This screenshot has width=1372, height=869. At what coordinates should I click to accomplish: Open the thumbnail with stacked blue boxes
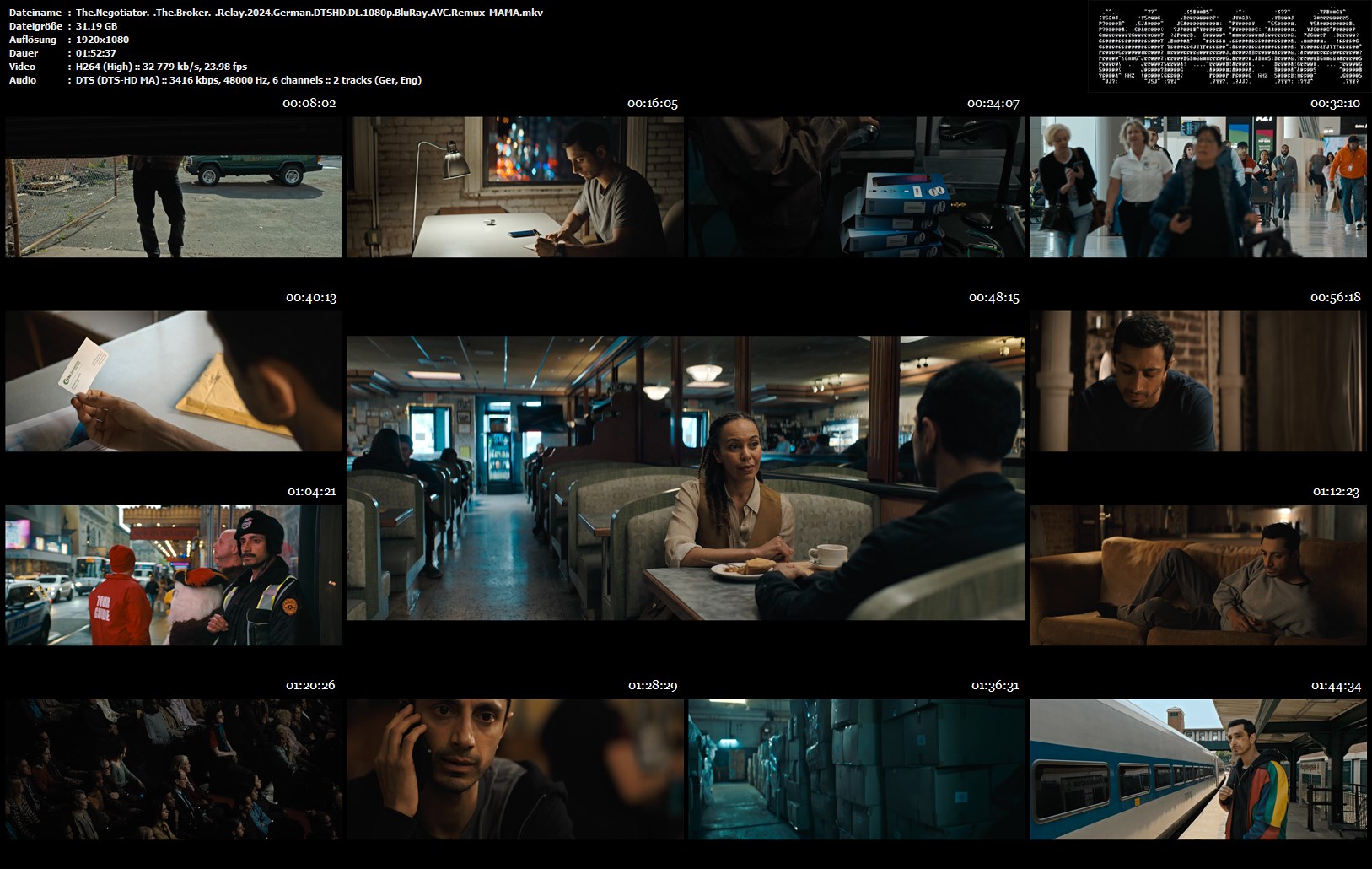coord(857,187)
